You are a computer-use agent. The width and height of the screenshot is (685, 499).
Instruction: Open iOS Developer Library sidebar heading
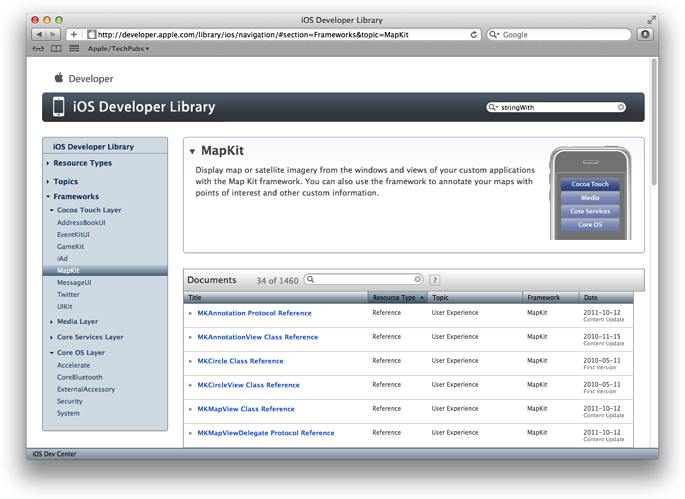pyautogui.click(x=93, y=147)
